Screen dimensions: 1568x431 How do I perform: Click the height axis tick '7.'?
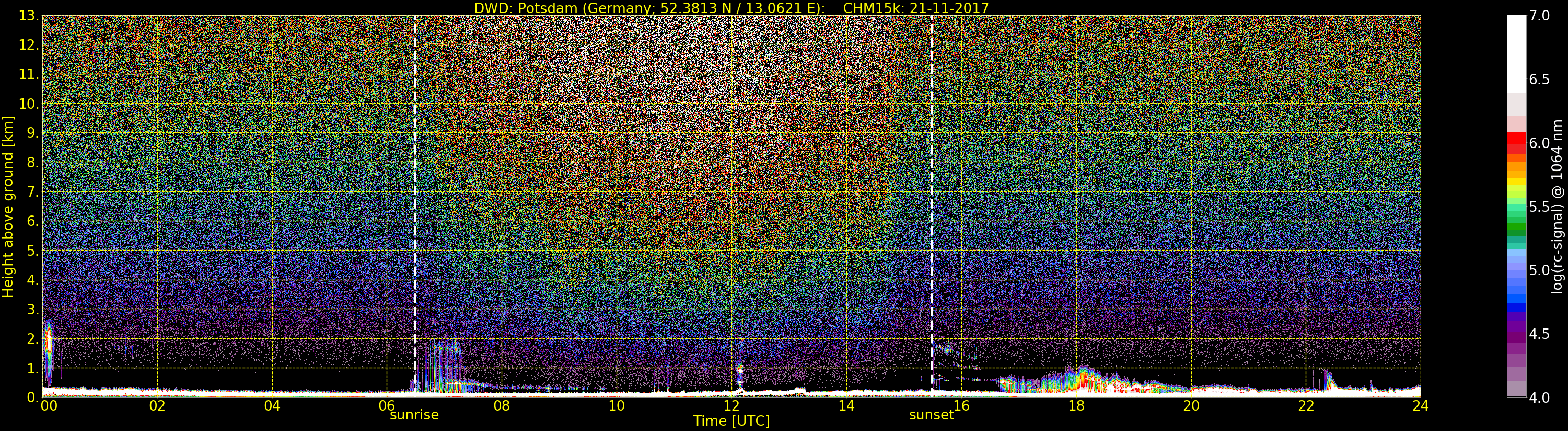click(x=33, y=191)
